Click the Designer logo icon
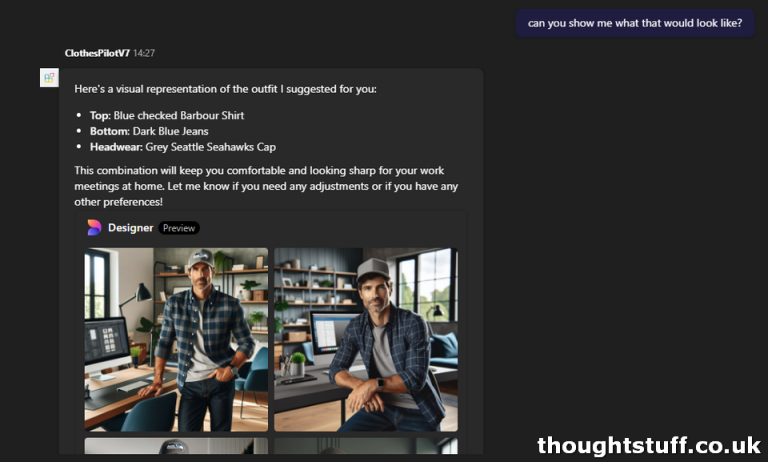 [94, 228]
